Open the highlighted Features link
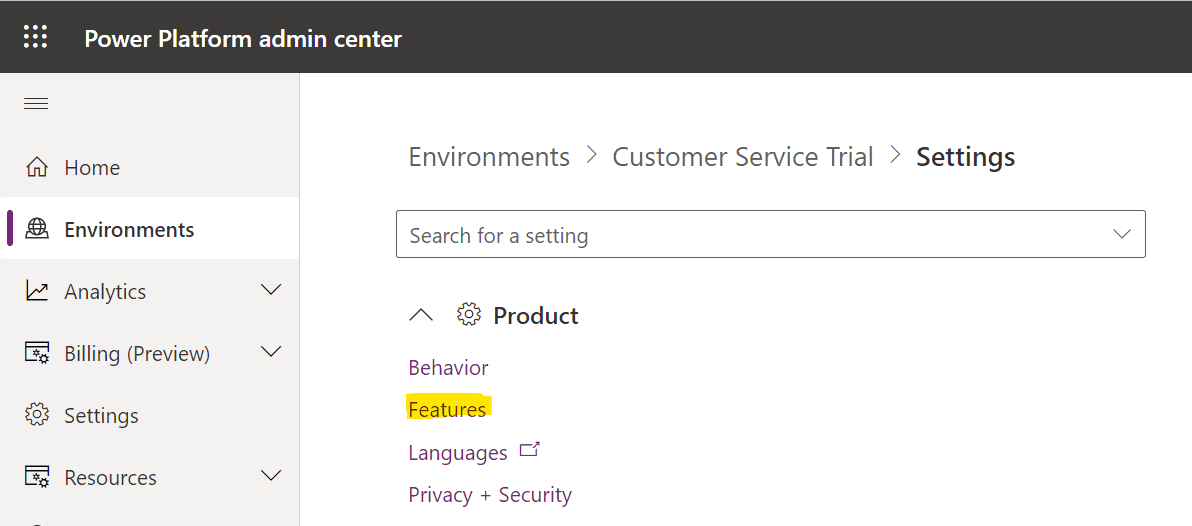This screenshot has height=526, width=1192. (x=447, y=409)
